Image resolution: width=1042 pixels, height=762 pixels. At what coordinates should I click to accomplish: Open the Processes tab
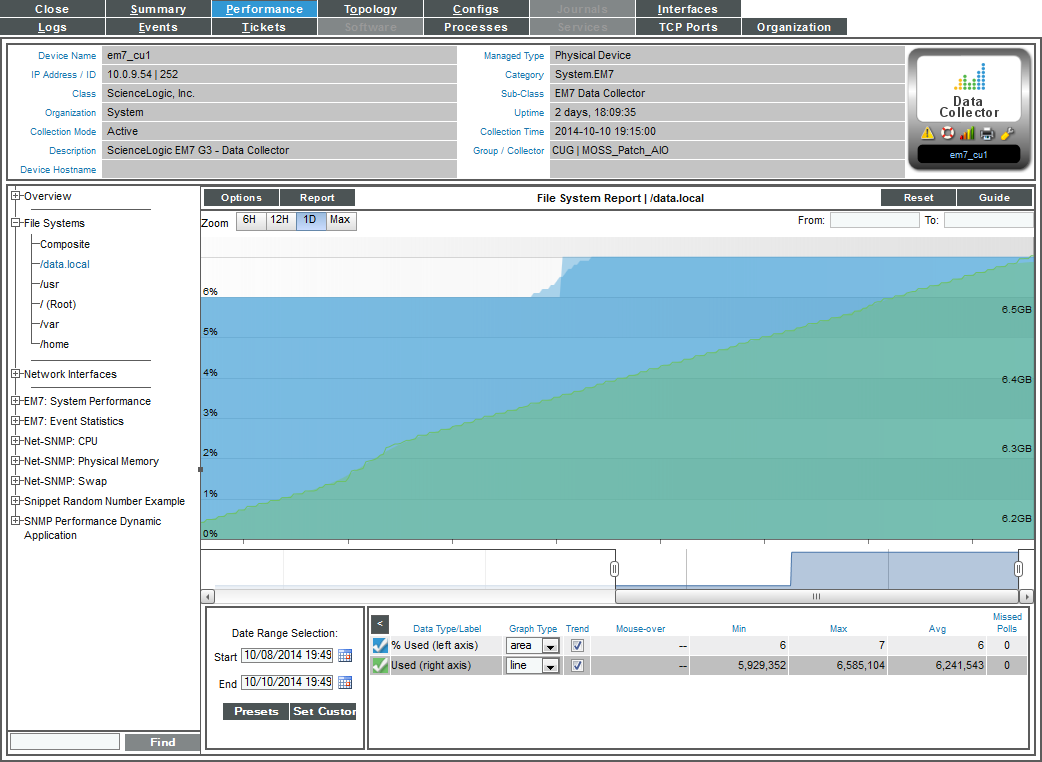(476, 27)
